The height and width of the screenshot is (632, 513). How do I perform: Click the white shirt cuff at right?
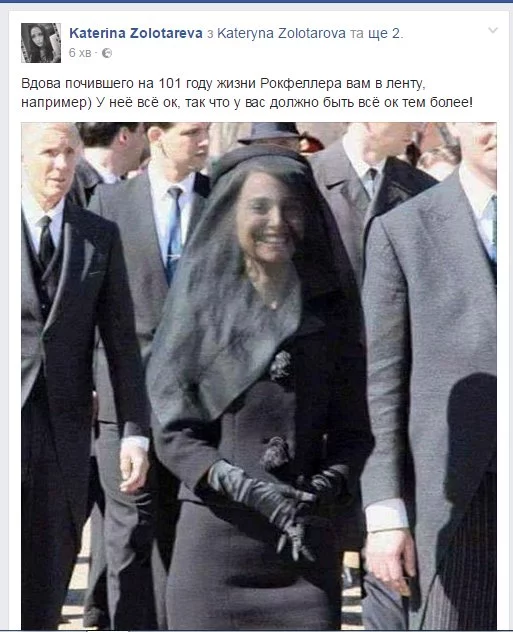pos(386,515)
